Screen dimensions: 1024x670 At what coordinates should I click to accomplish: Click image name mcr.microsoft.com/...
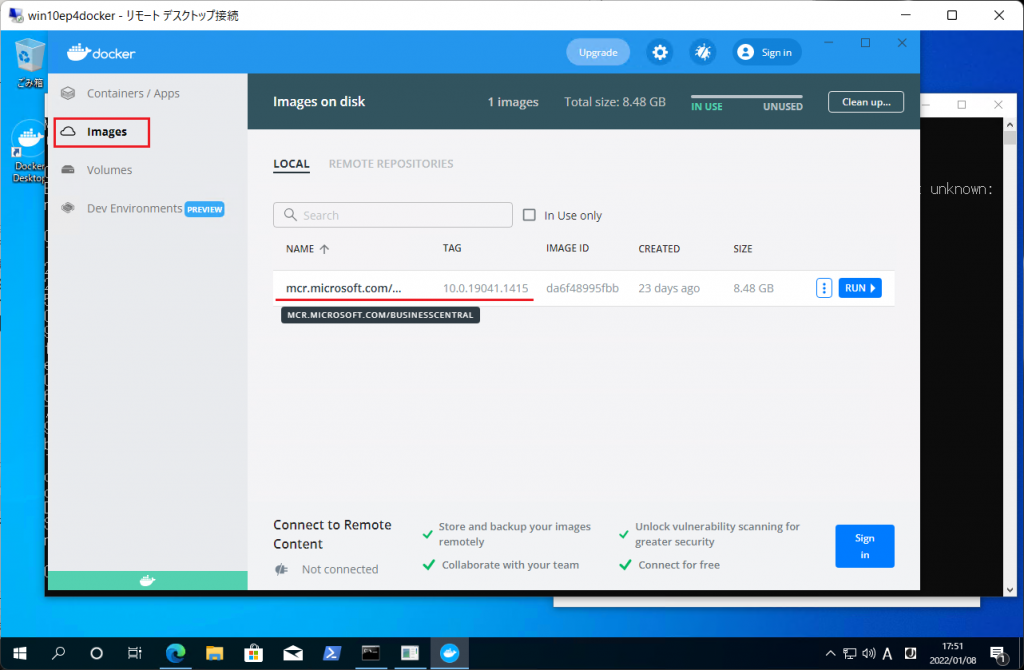coord(344,288)
